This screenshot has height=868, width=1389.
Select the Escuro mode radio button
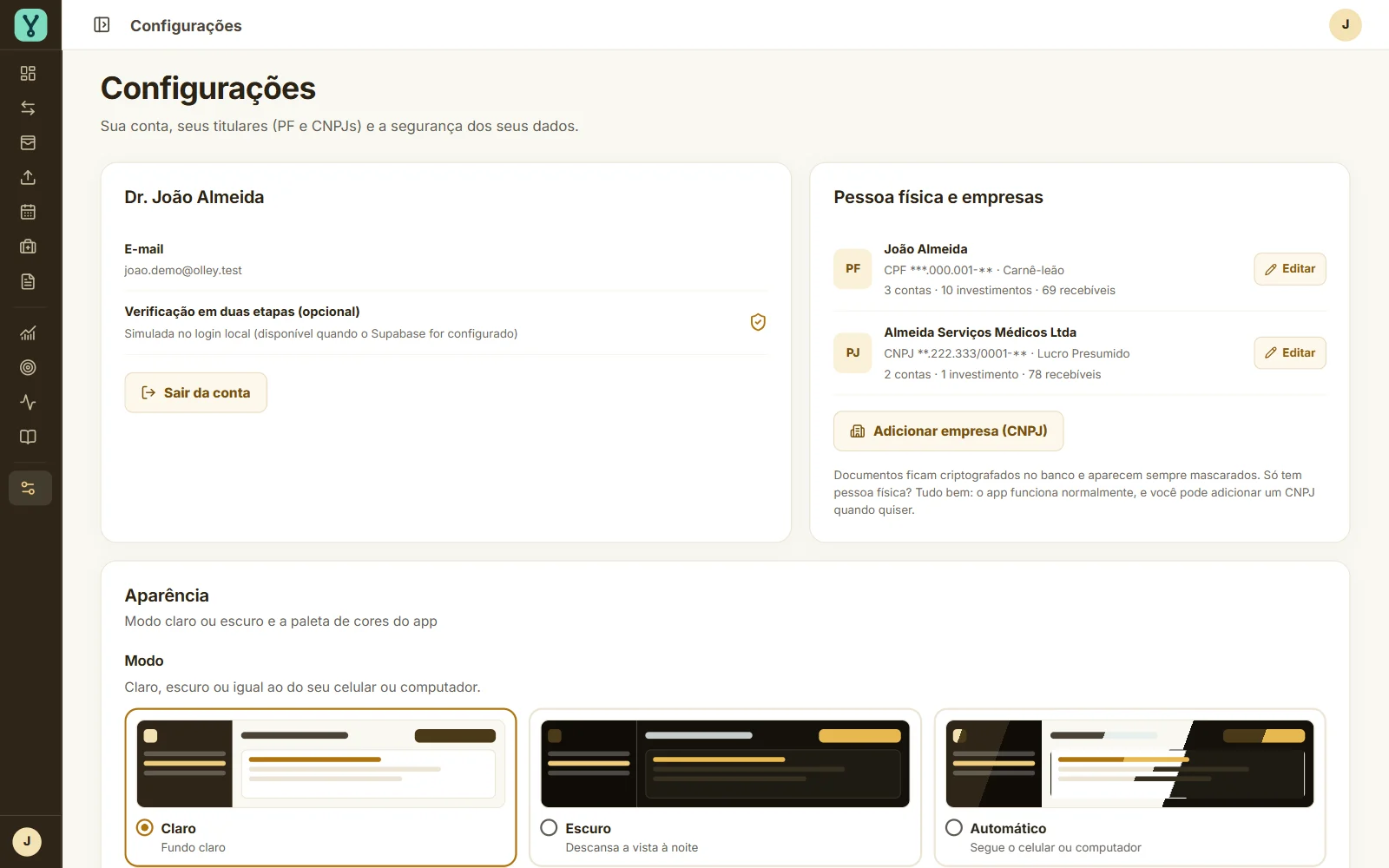(x=549, y=828)
